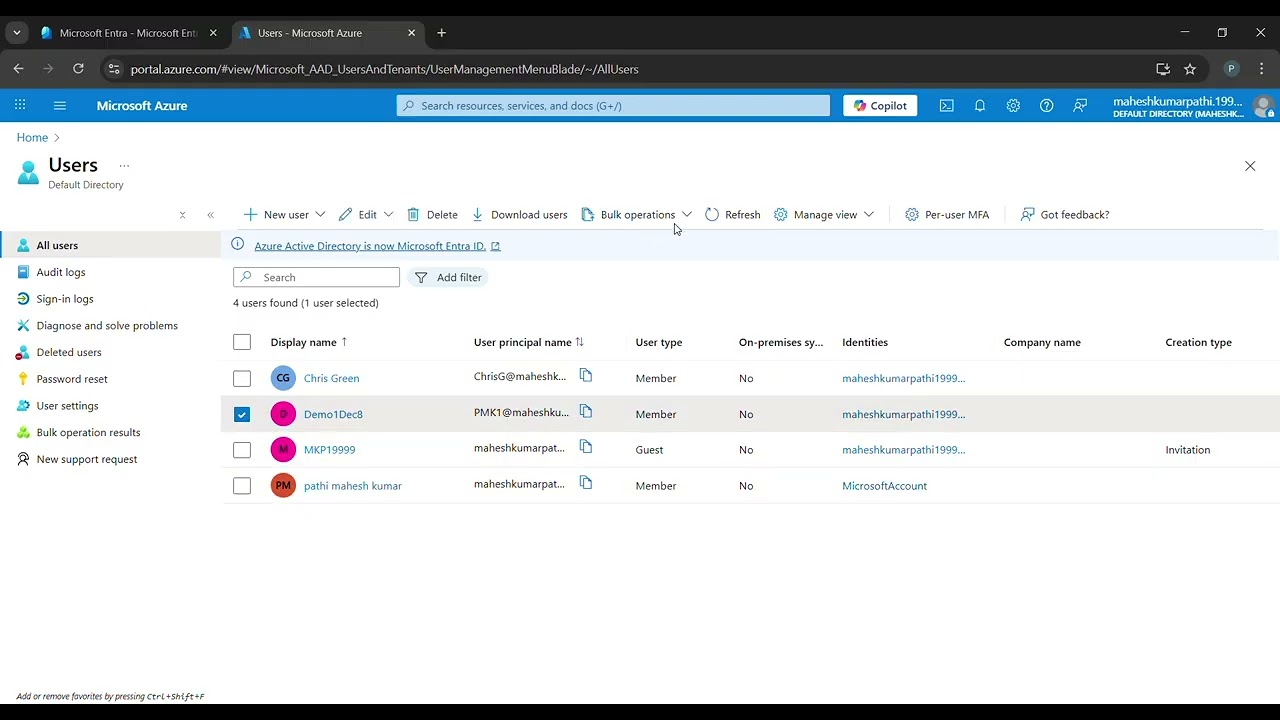
Task: Open portal settings gear icon
Action: (1013, 105)
